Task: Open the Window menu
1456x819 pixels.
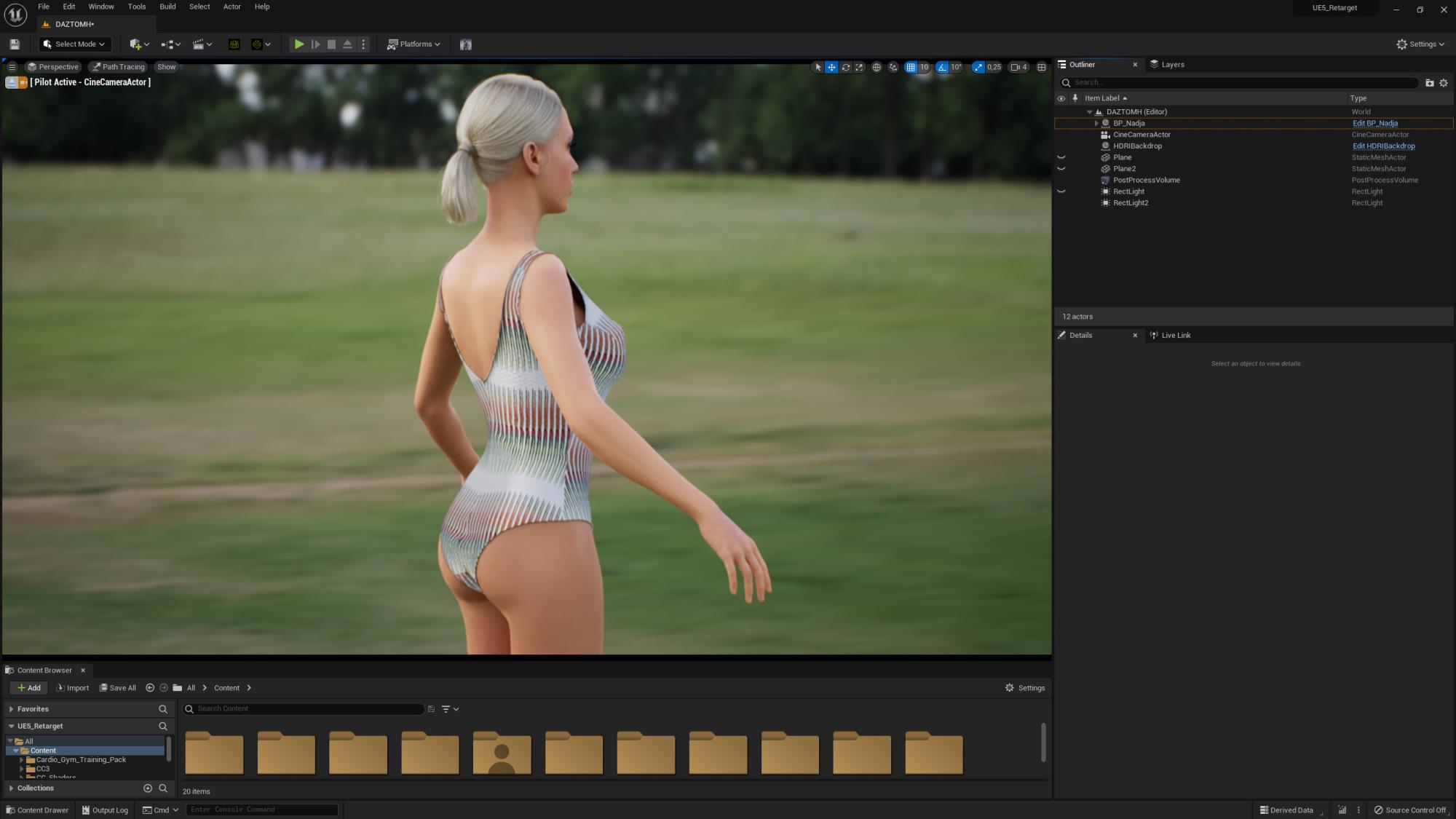Action: coord(101,7)
